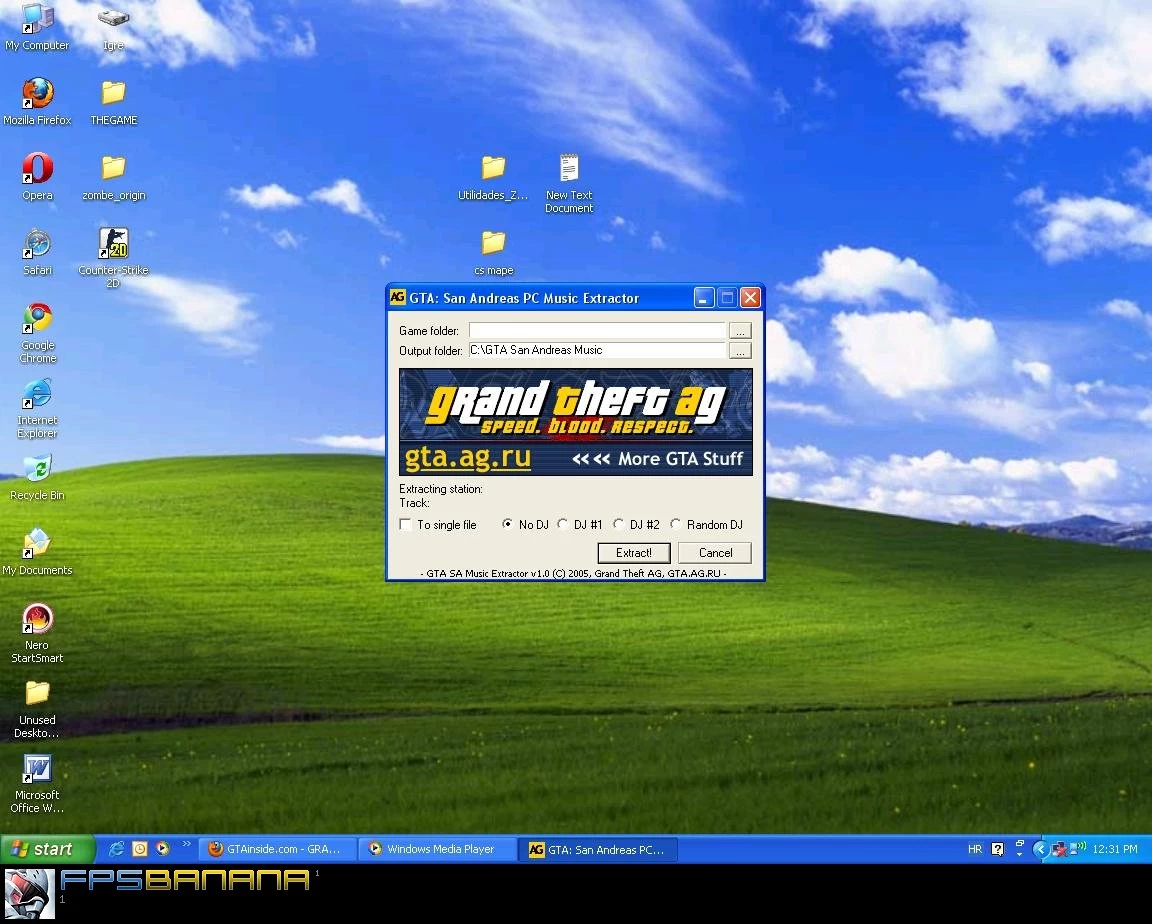Enable the To single file checkbox

coord(405,524)
